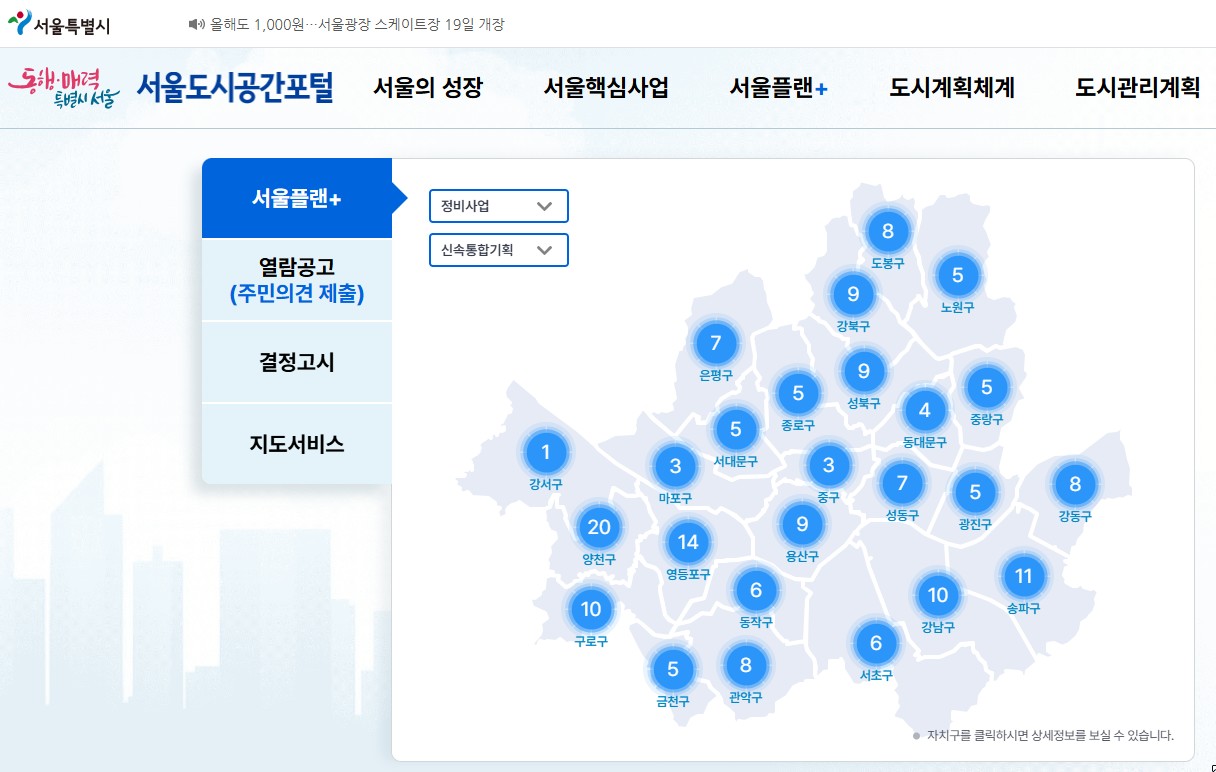Click the 강동구 marker showing 8
1216x772 pixels.
pos(1075,485)
